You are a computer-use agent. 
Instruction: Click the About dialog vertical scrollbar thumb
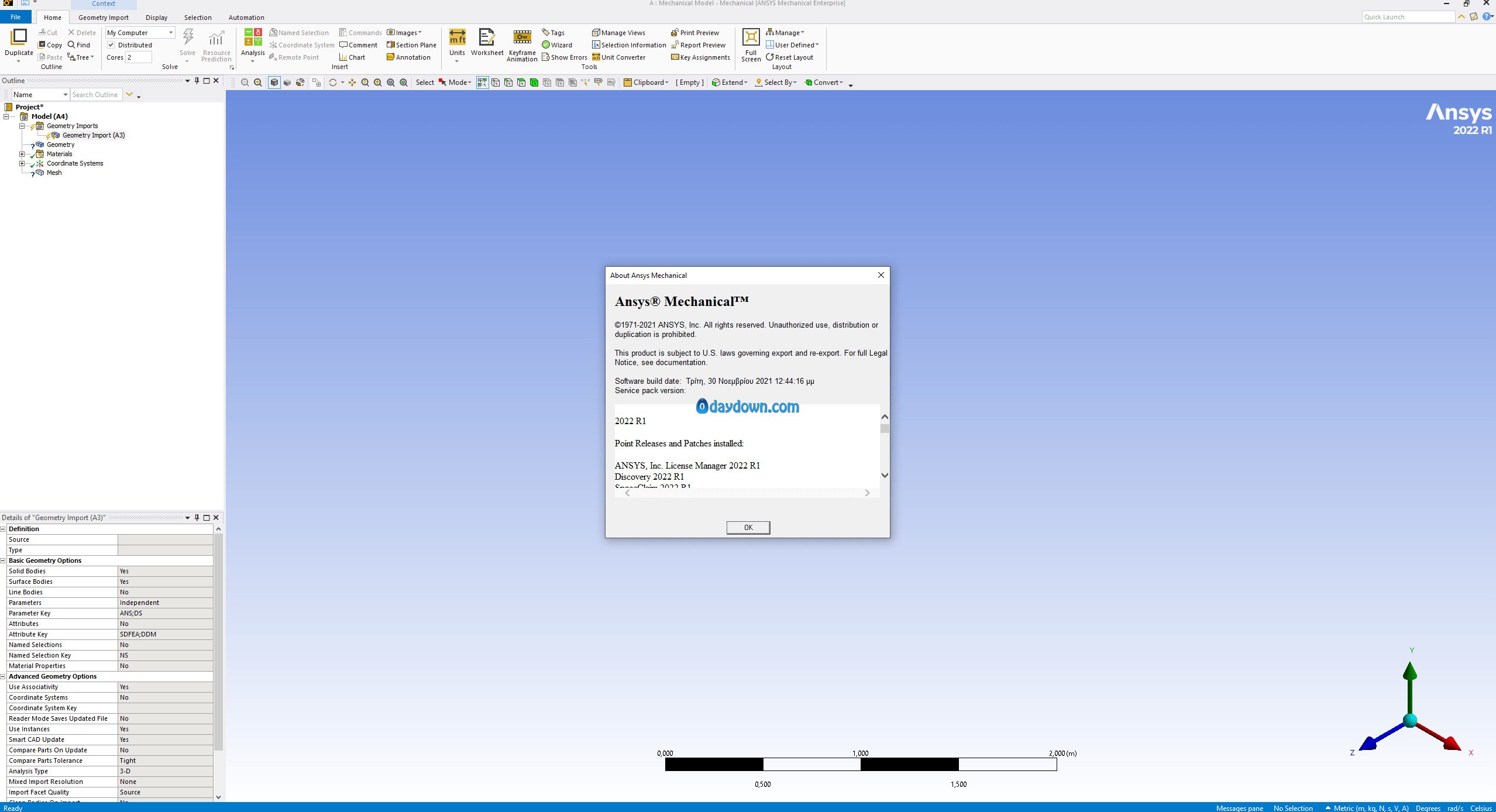[885, 429]
